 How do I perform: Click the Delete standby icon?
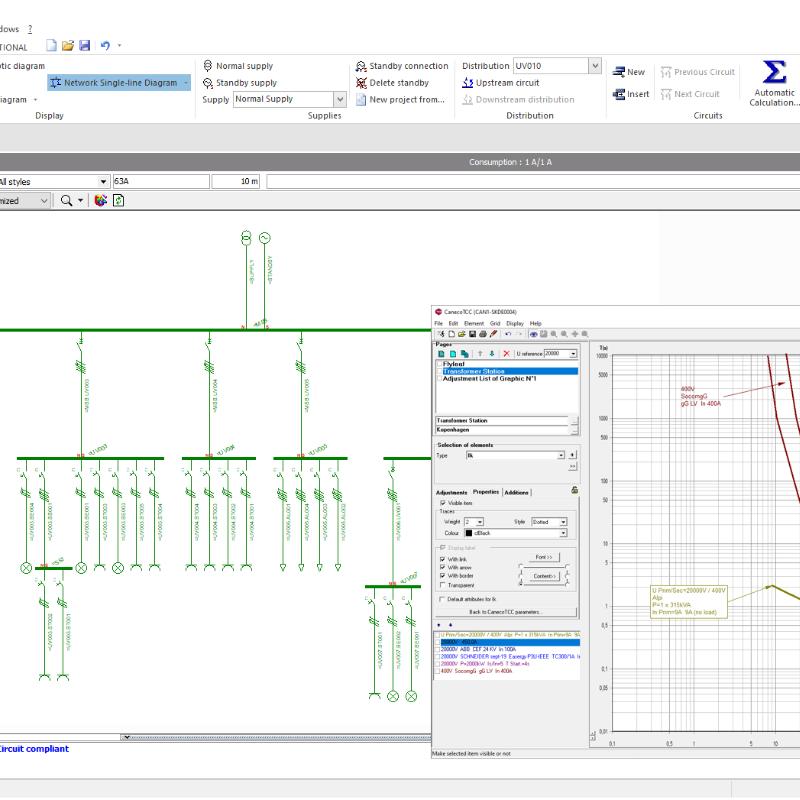click(x=361, y=83)
